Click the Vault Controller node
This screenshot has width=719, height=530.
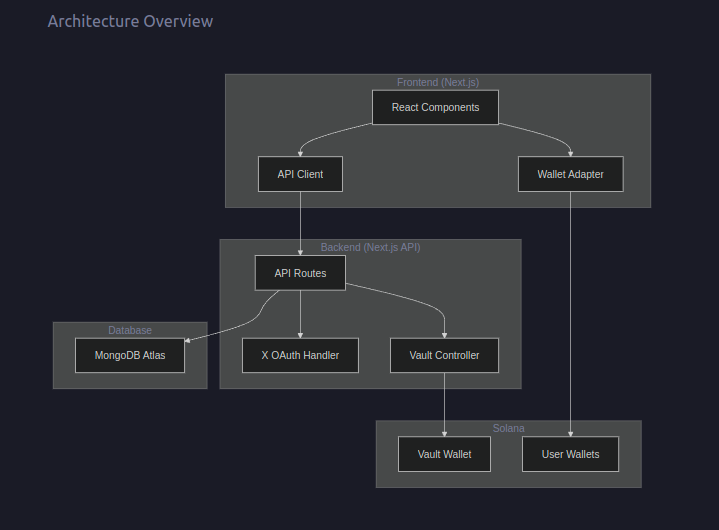pyautogui.click(x=444, y=355)
